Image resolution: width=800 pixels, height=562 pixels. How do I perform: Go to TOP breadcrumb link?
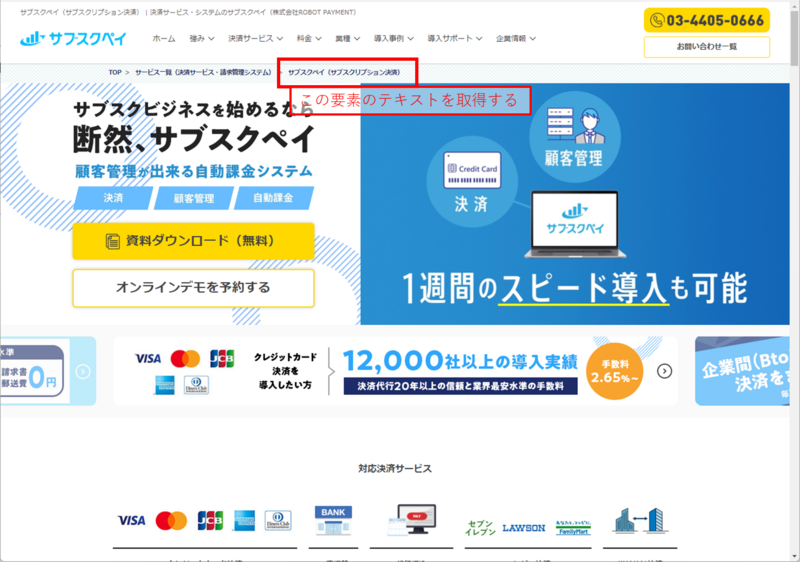pos(115,72)
